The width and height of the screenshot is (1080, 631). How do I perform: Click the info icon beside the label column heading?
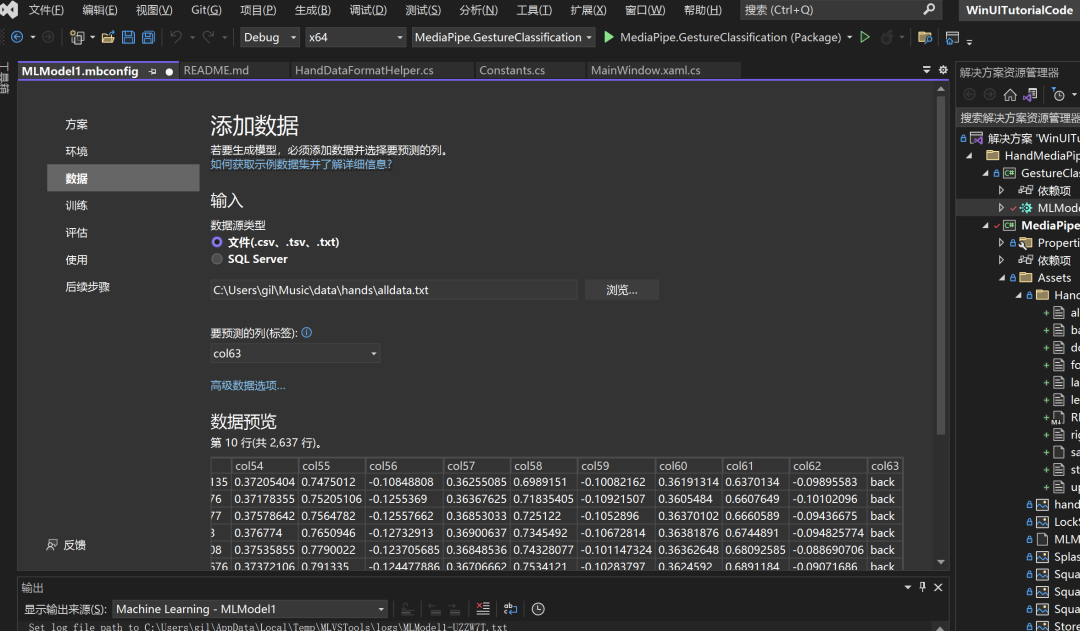307,332
